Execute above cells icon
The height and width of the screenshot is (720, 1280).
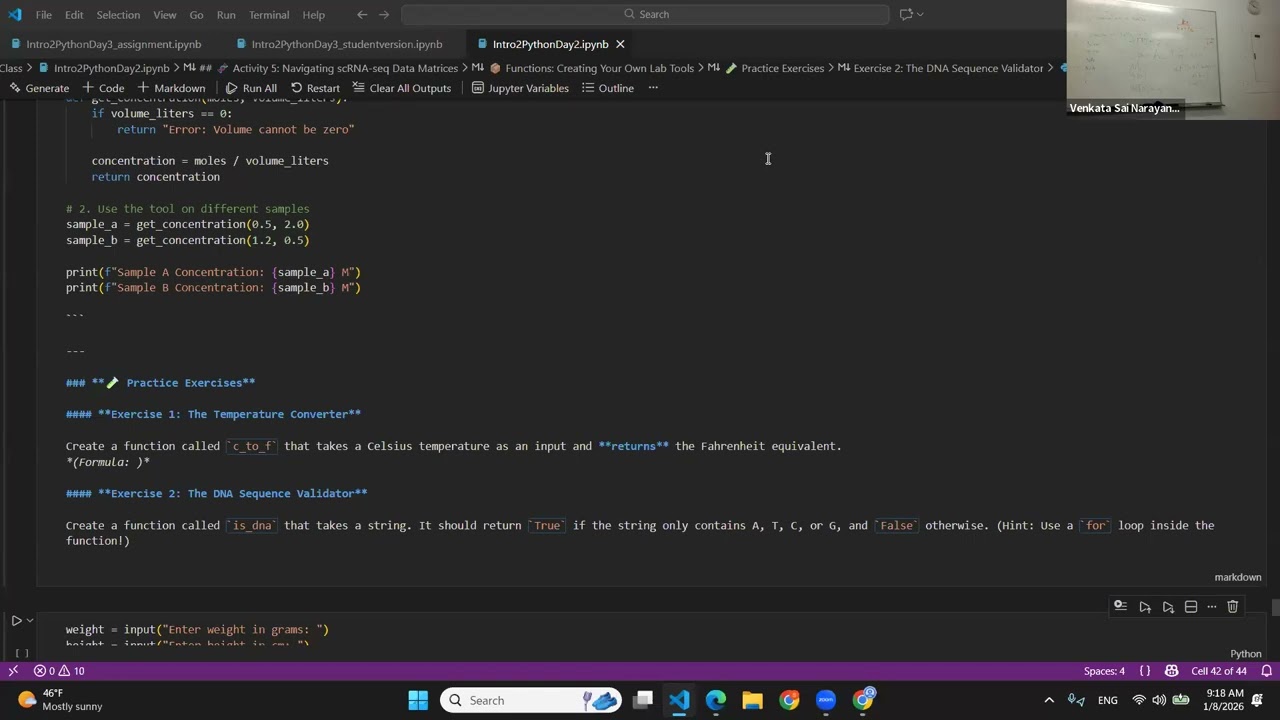point(1145,606)
